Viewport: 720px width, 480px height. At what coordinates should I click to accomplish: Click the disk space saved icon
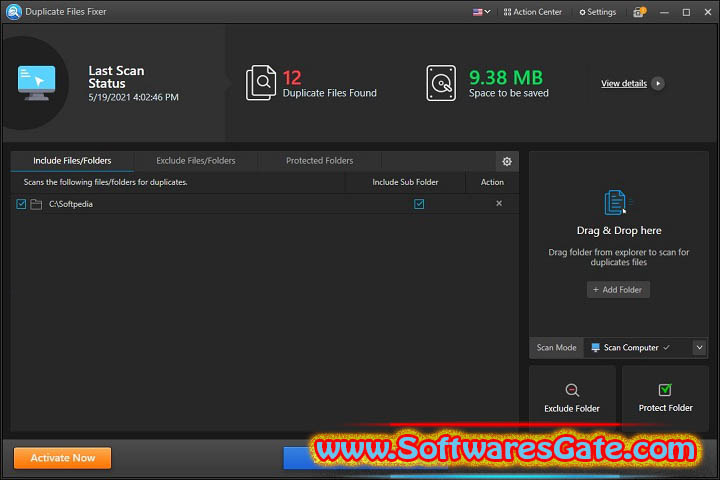pyautogui.click(x=441, y=83)
